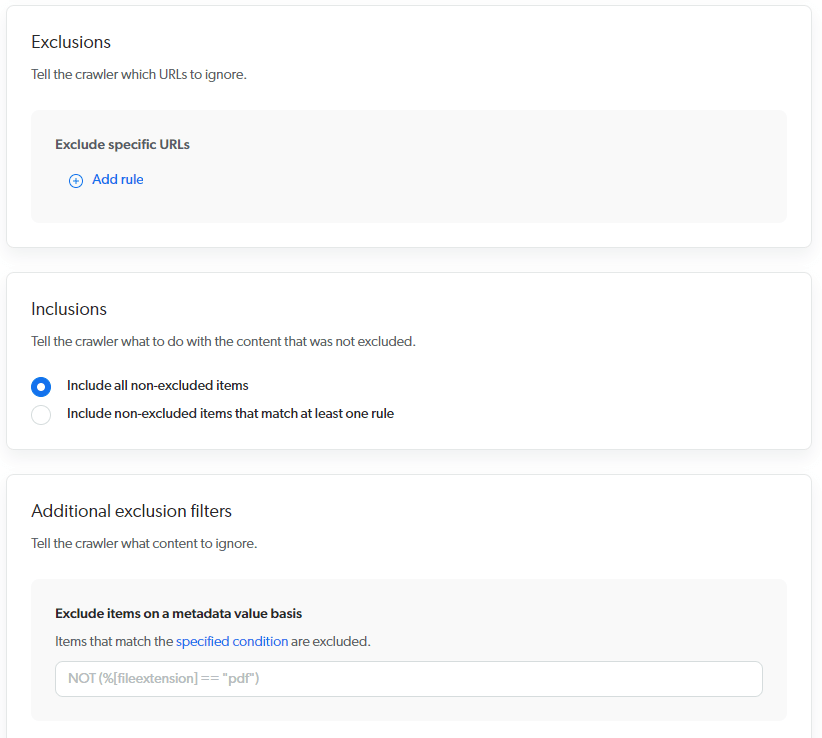Click the "Add rule" link text
822x738 pixels.
pos(118,180)
